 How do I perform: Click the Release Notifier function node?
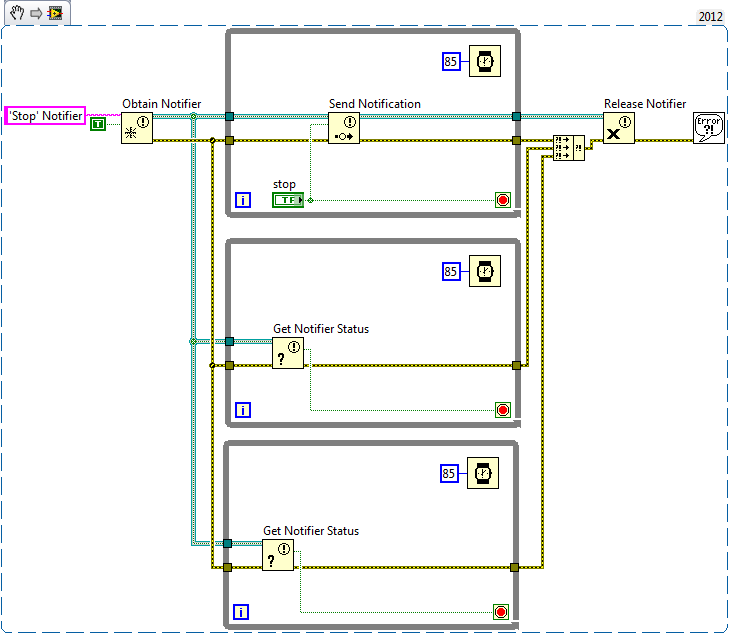(619, 128)
